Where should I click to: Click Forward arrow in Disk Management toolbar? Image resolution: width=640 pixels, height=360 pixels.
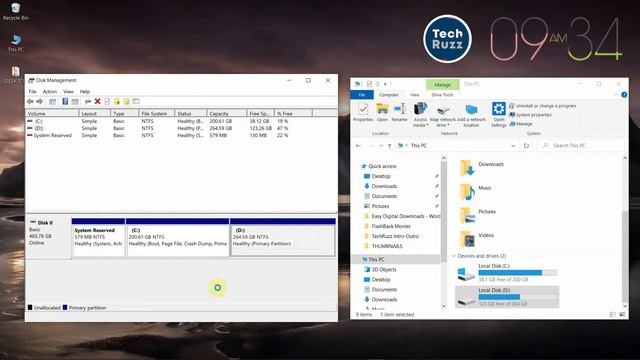(x=40, y=101)
